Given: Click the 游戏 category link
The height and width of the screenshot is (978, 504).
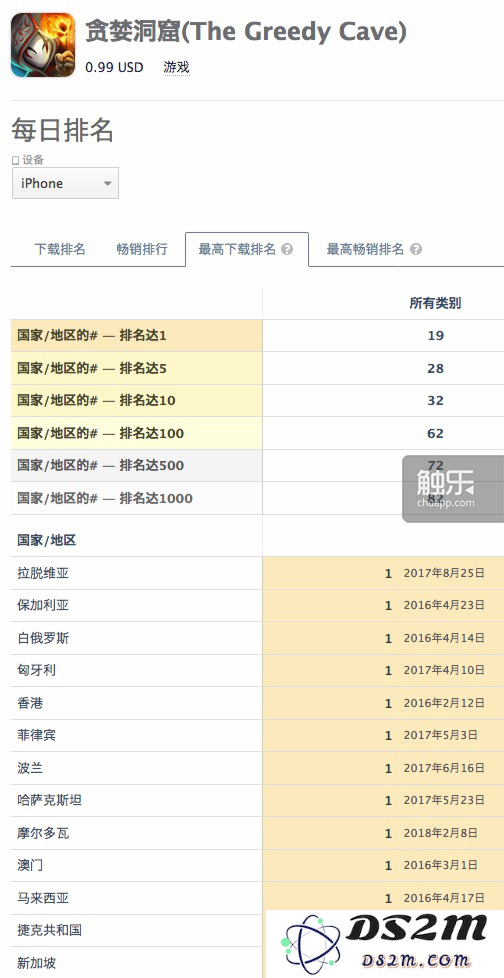Looking at the screenshot, I should [177, 67].
